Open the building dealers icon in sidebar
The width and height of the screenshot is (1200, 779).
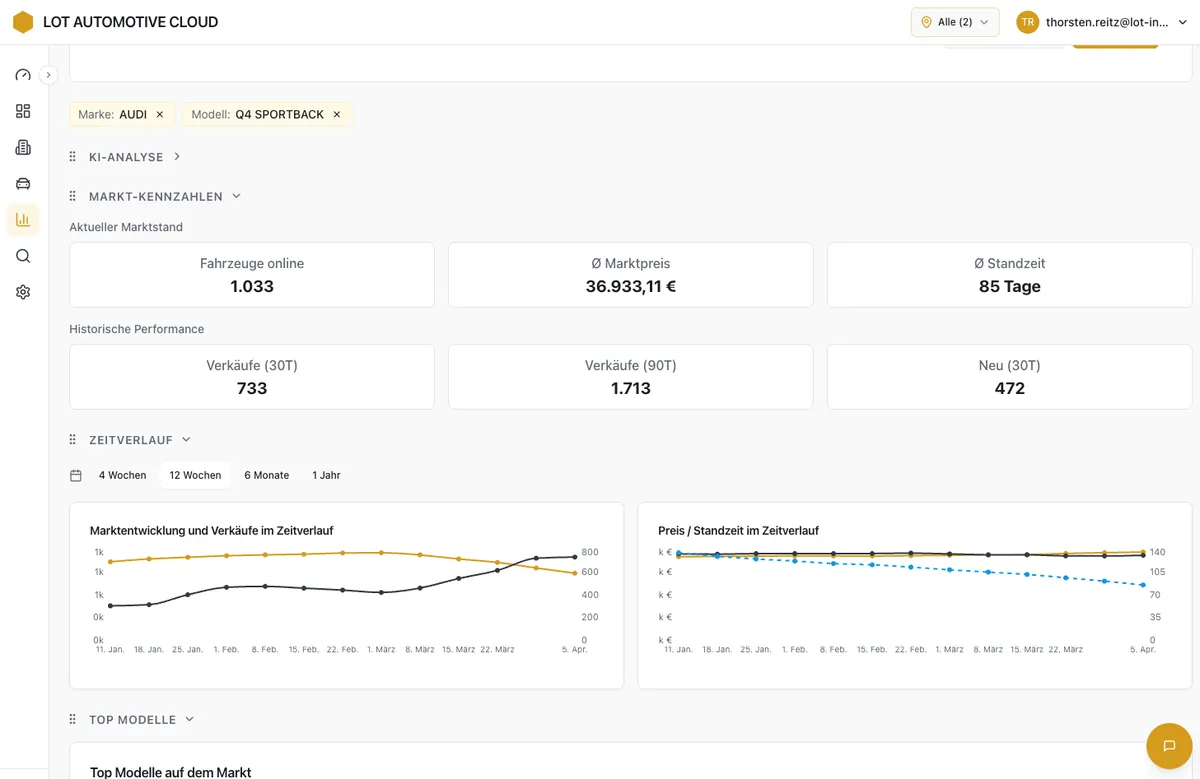click(x=23, y=147)
